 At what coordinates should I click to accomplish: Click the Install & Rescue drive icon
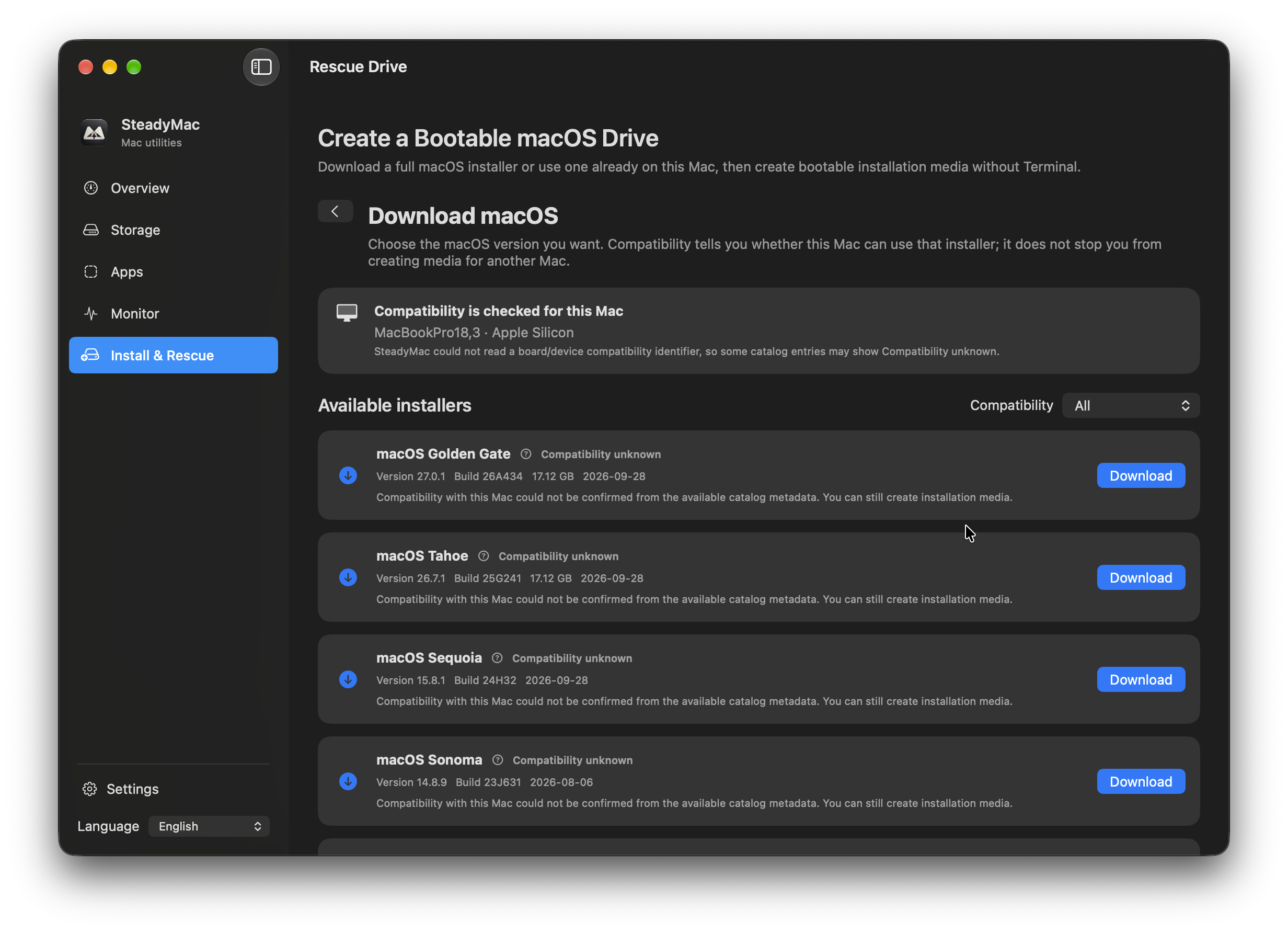coord(90,356)
